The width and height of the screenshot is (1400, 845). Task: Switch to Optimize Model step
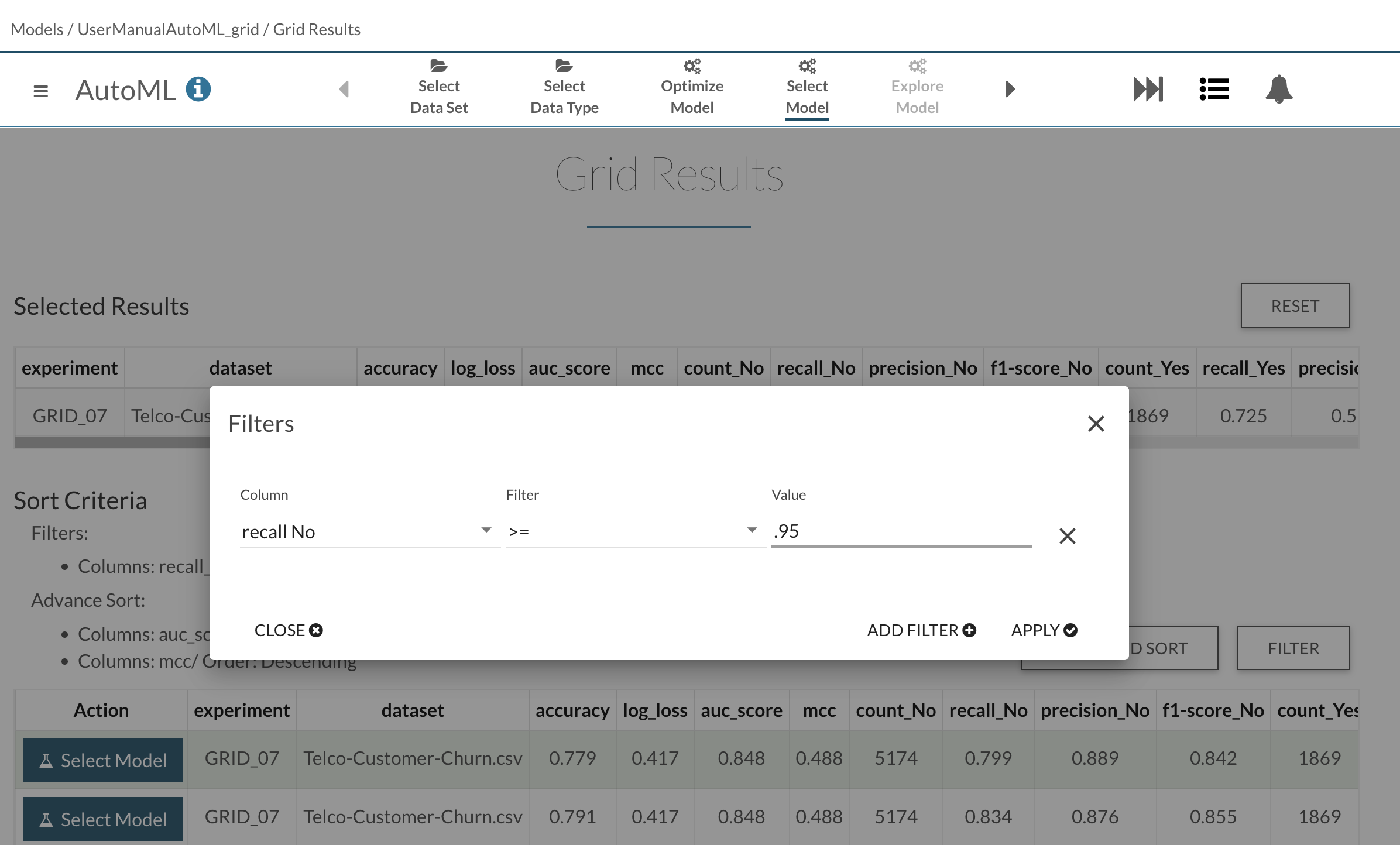692,88
